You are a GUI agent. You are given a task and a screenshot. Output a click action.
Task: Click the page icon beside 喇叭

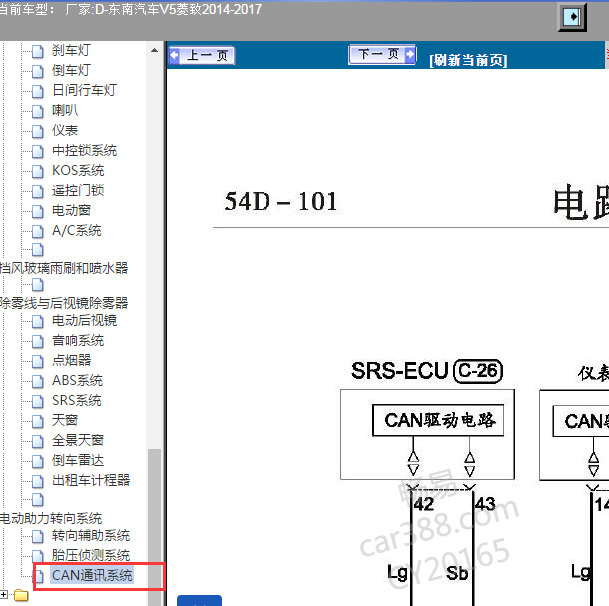click(38, 111)
